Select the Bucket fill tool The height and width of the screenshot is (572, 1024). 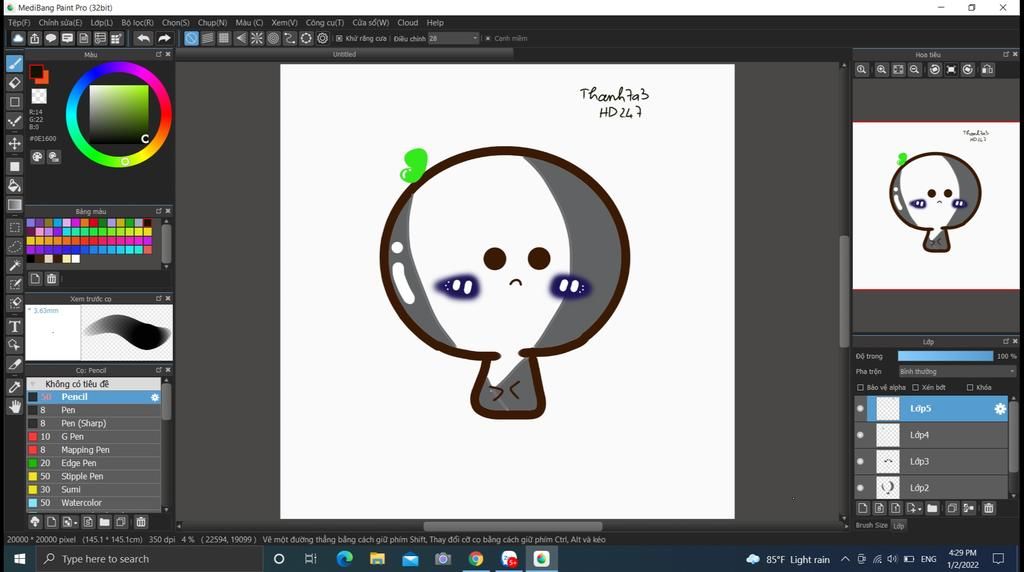pyautogui.click(x=14, y=186)
